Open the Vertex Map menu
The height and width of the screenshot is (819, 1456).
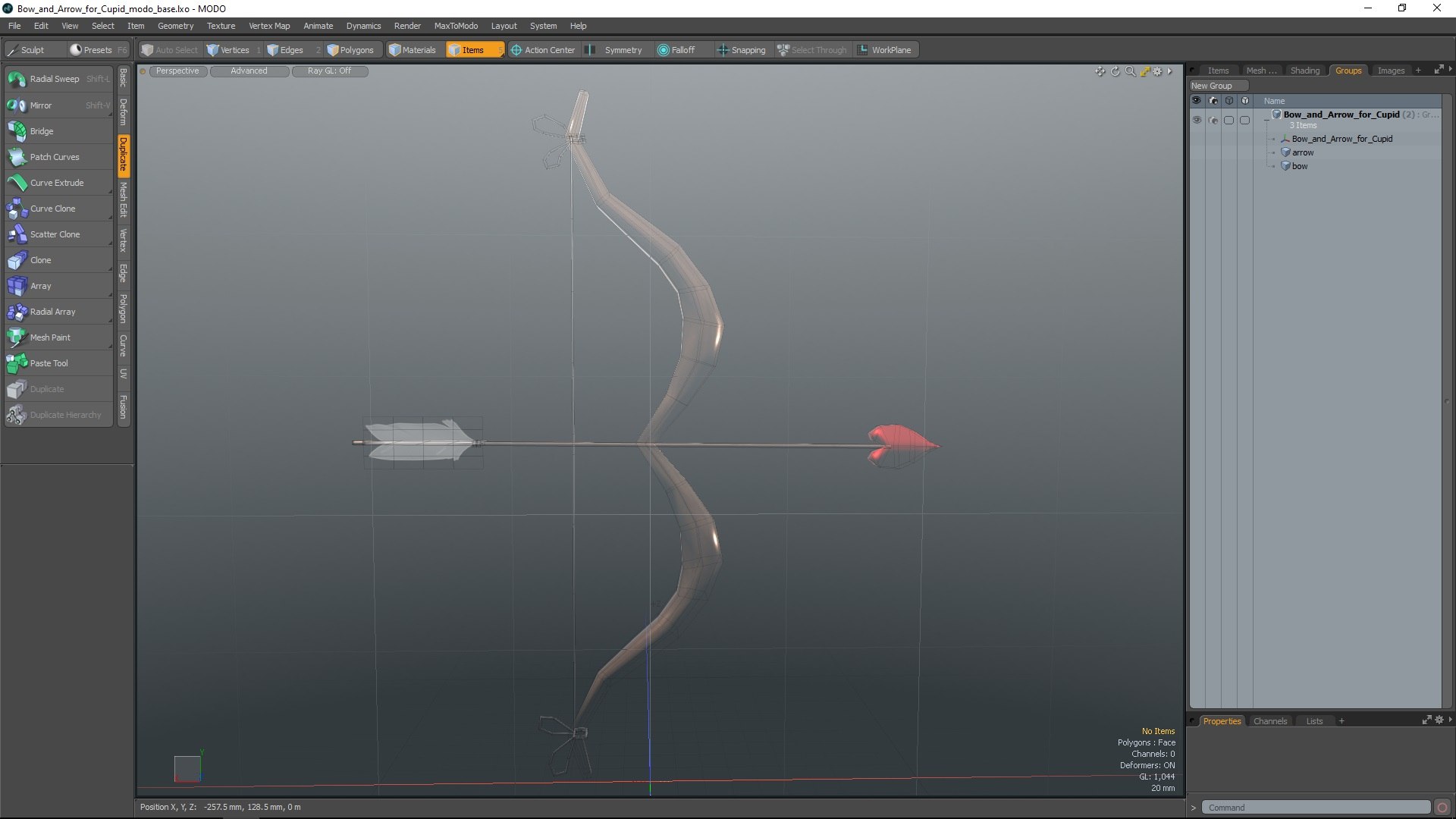tap(269, 26)
